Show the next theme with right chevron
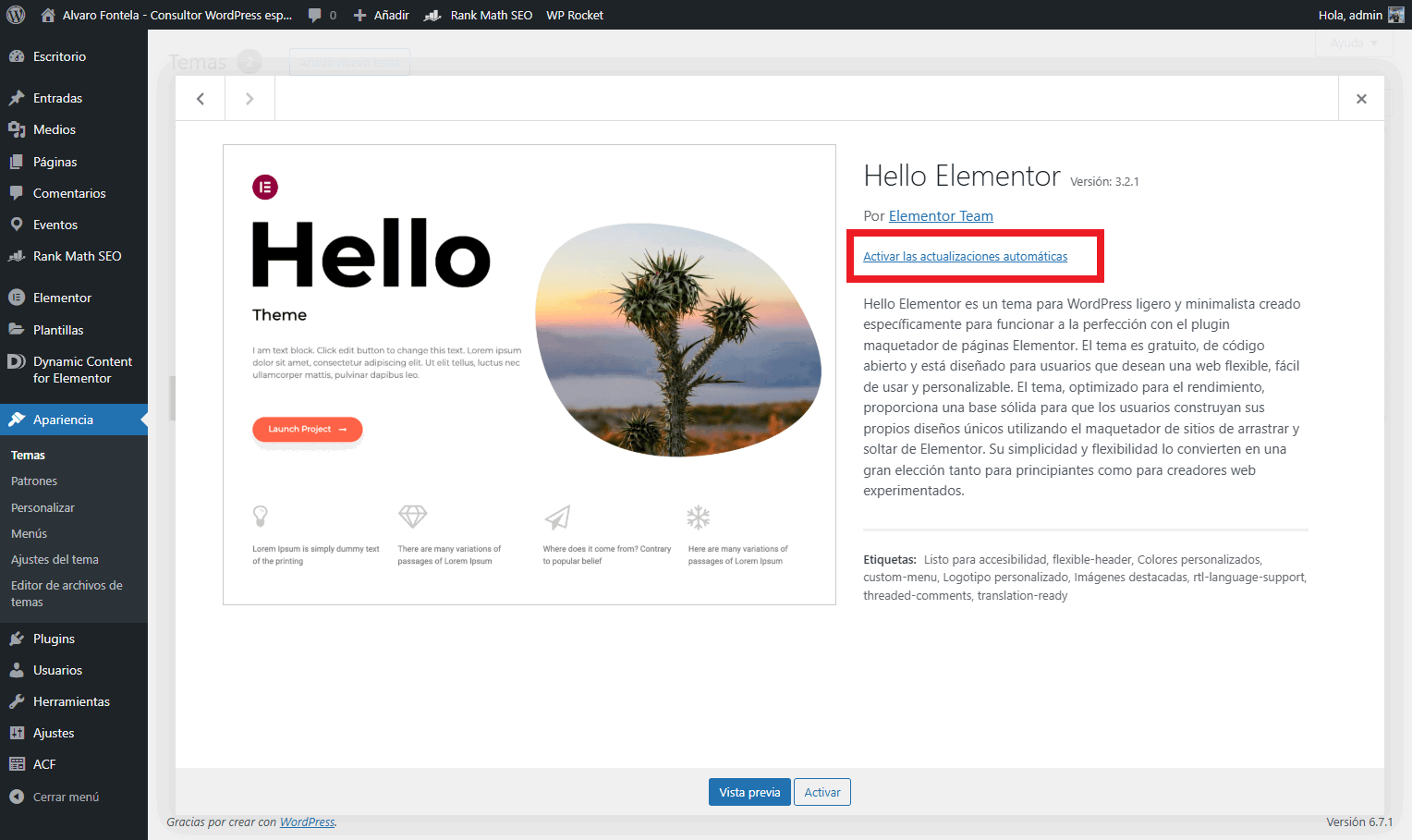The width and height of the screenshot is (1412, 840). click(250, 99)
